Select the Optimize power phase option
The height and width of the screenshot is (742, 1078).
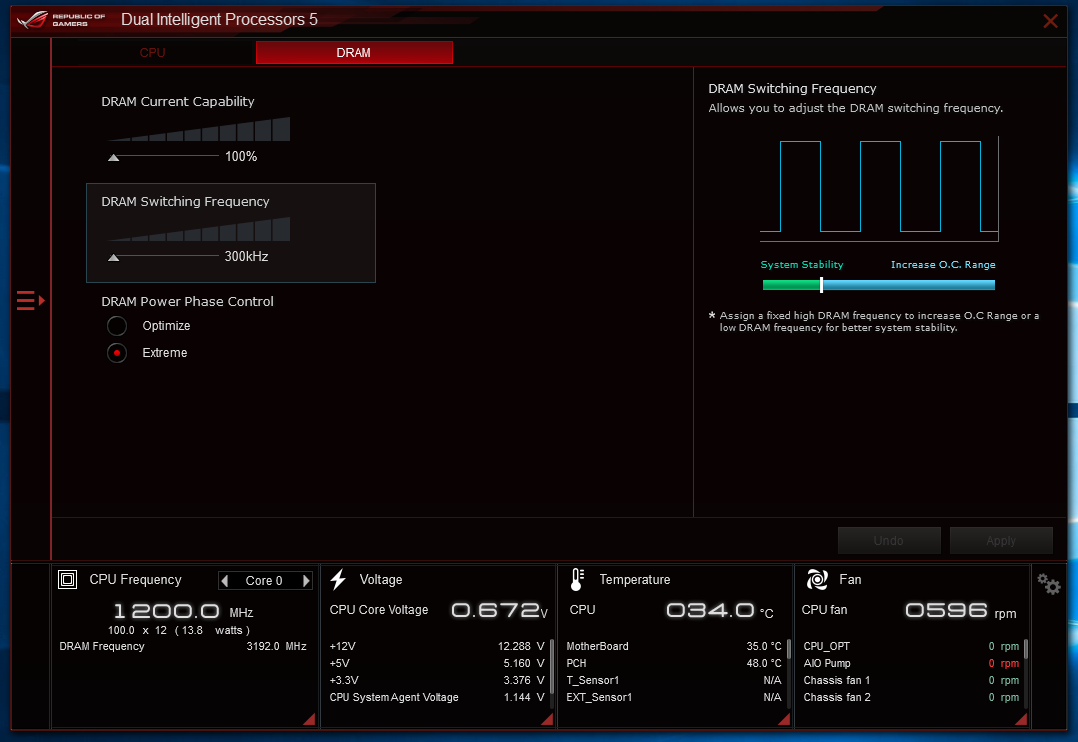(x=117, y=326)
